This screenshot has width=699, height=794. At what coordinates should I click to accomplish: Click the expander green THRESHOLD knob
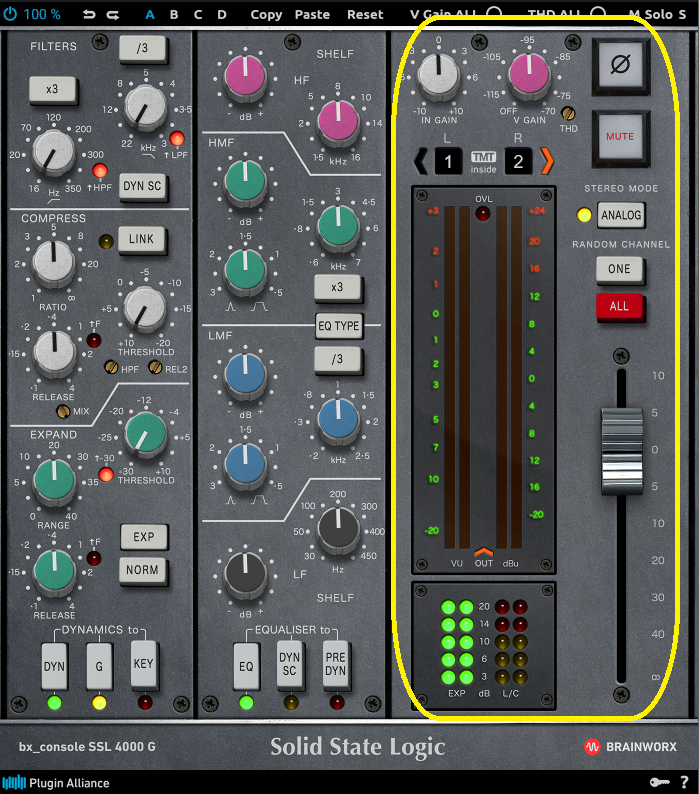click(x=146, y=434)
